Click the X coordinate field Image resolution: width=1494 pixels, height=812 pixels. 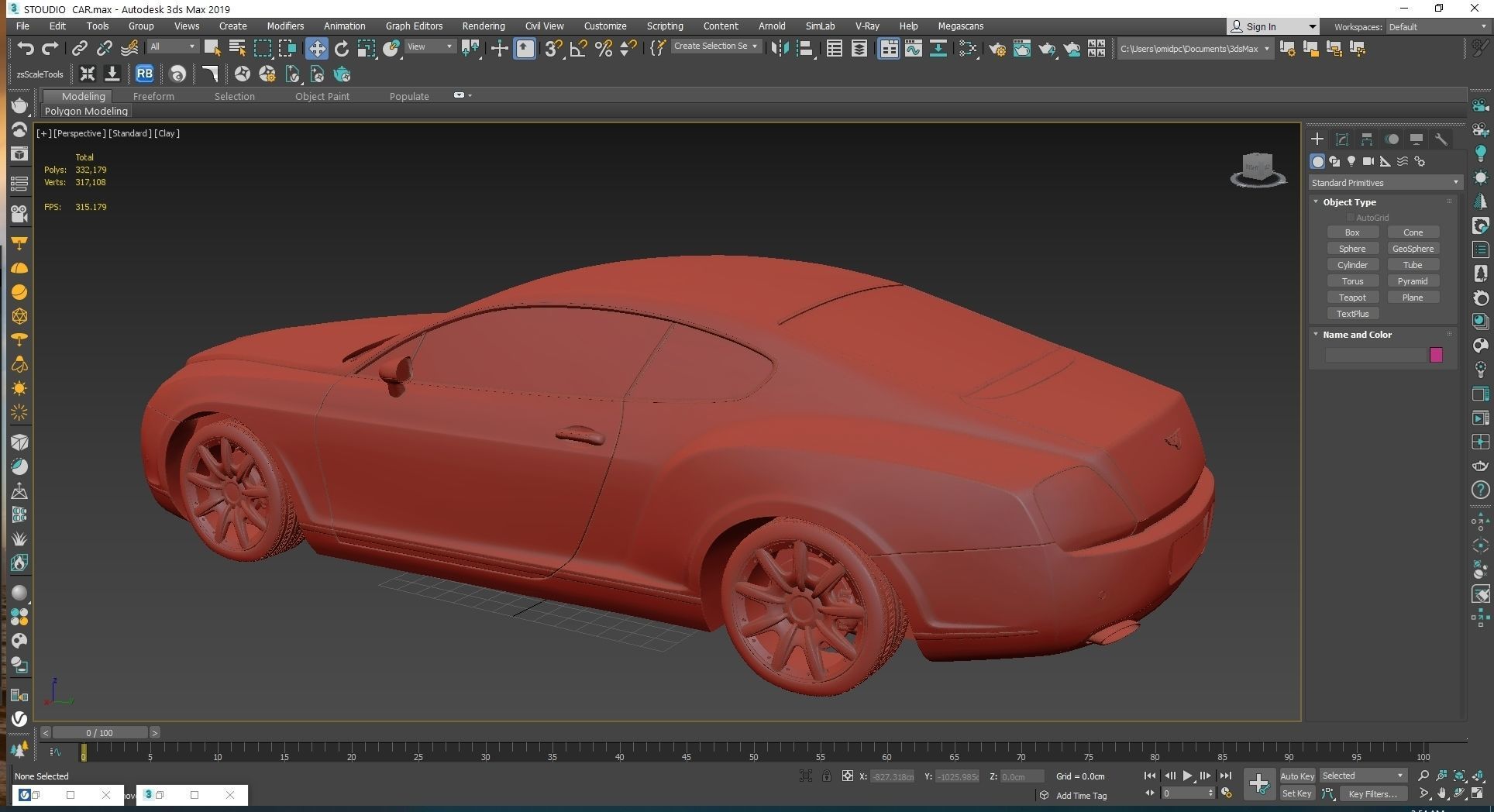point(892,776)
